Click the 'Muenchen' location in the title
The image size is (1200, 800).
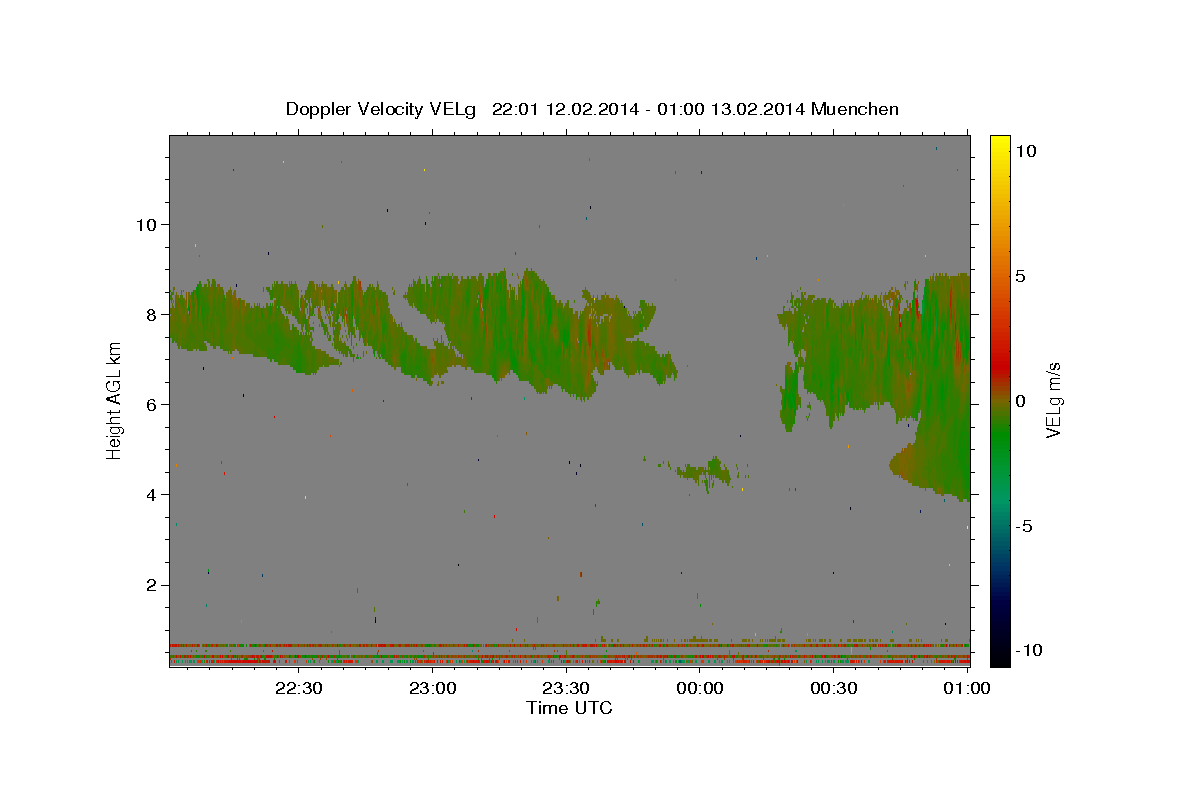pos(855,109)
